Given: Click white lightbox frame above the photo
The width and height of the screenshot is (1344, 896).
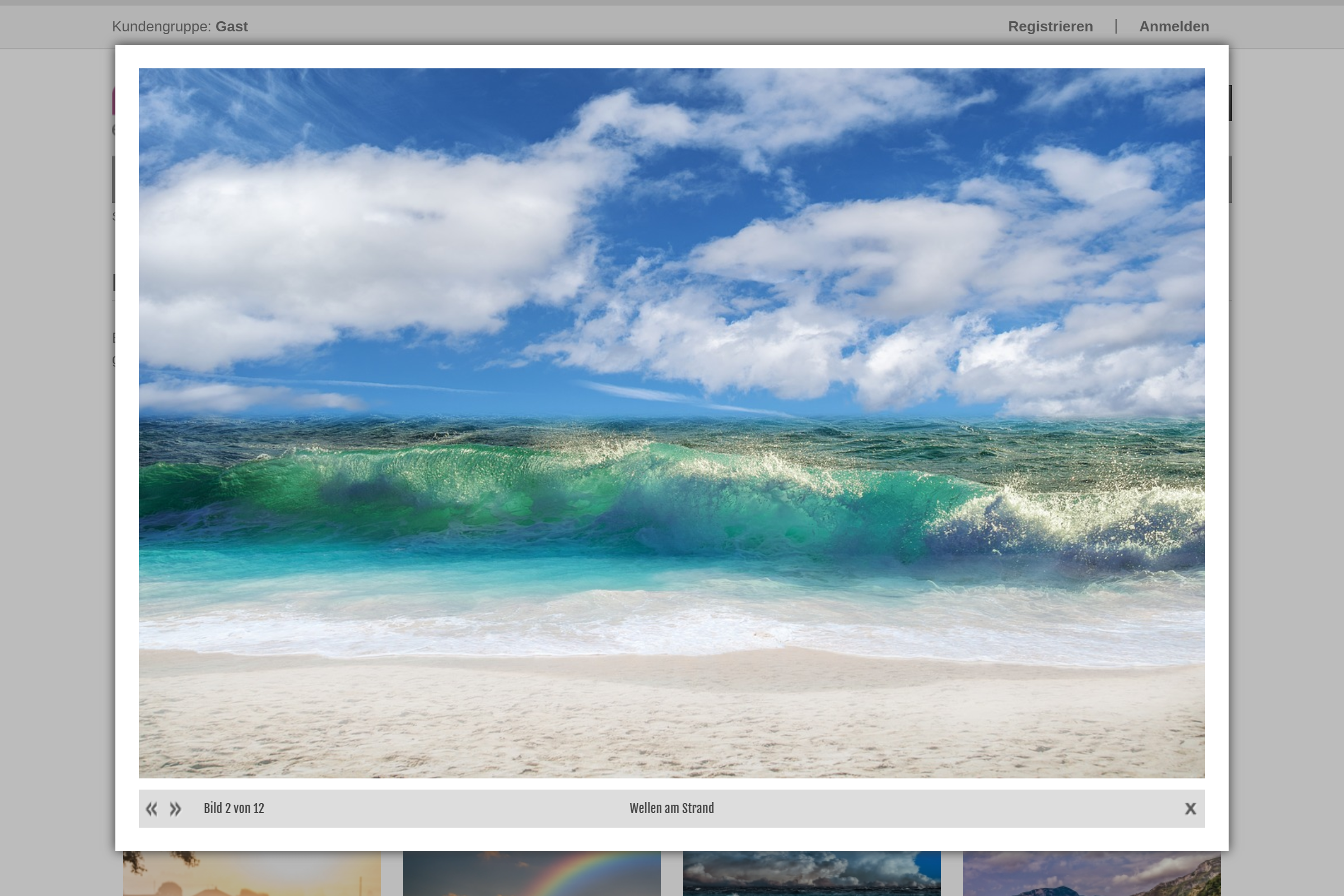Looking at the screenshot, I should [x=671, y=57].
